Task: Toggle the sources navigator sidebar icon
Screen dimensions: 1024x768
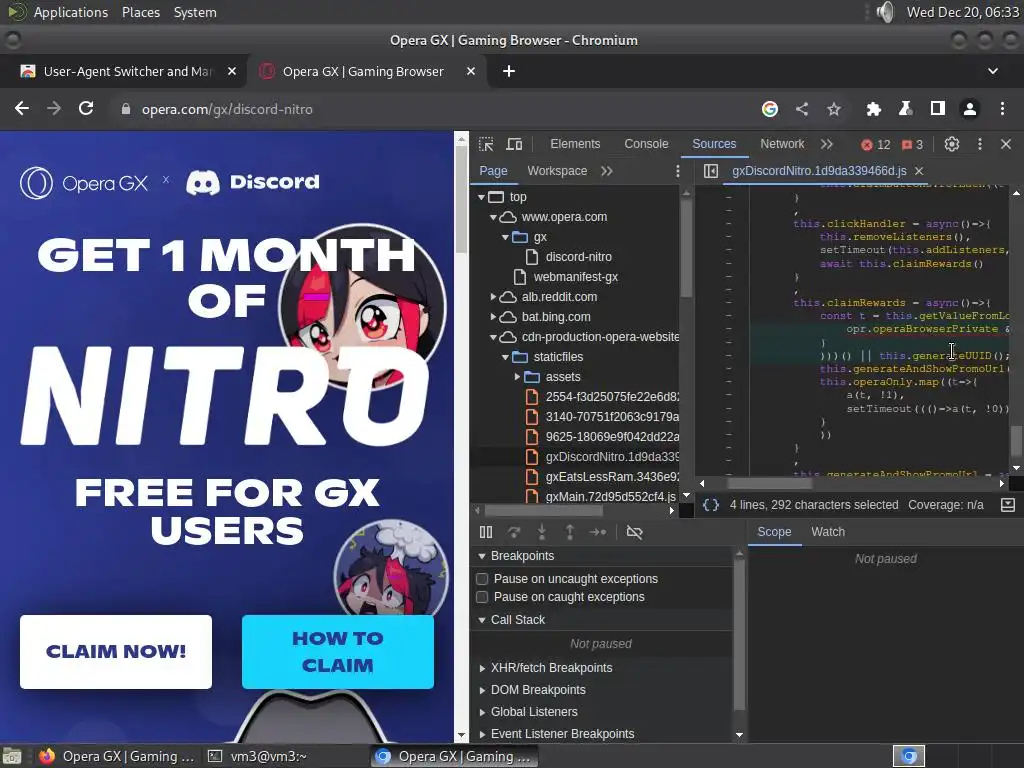Action: click(711, 171)
